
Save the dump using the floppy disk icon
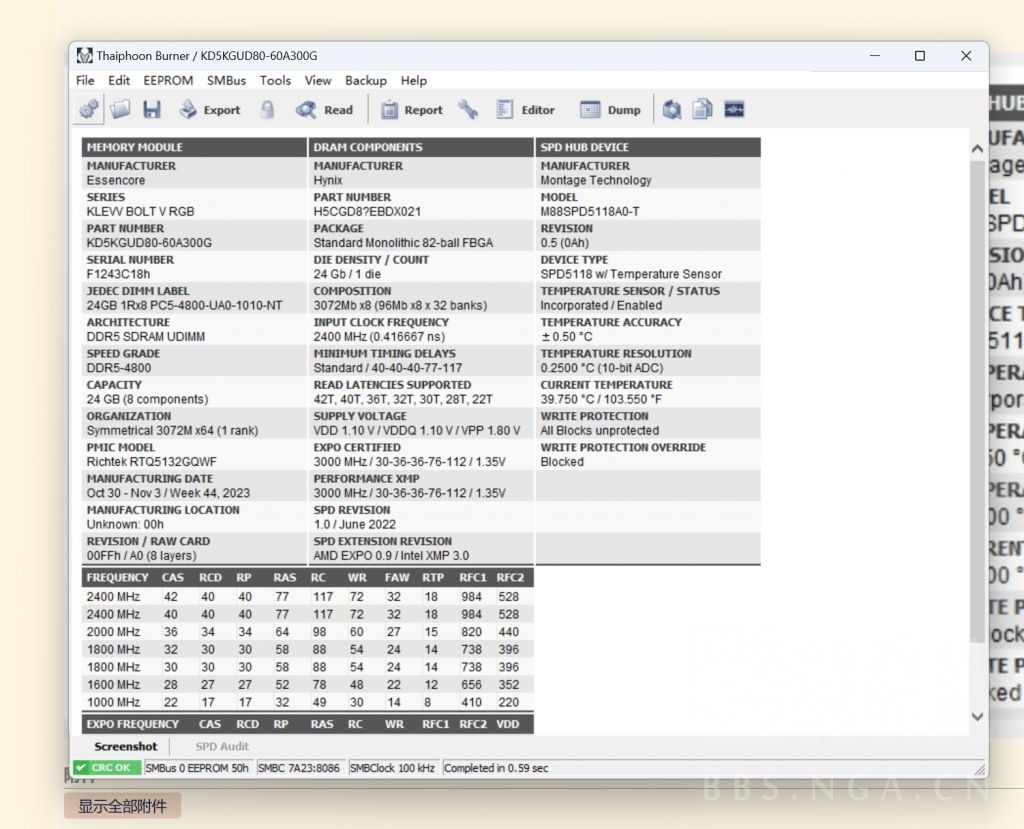(x=152, y=110)
